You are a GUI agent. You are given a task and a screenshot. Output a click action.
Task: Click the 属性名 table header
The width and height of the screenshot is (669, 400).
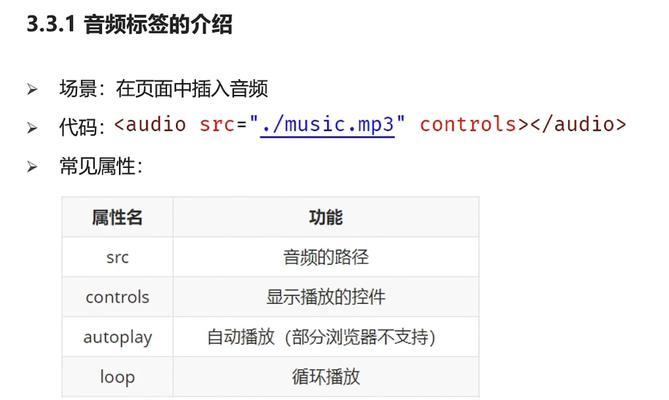[117, 217]
